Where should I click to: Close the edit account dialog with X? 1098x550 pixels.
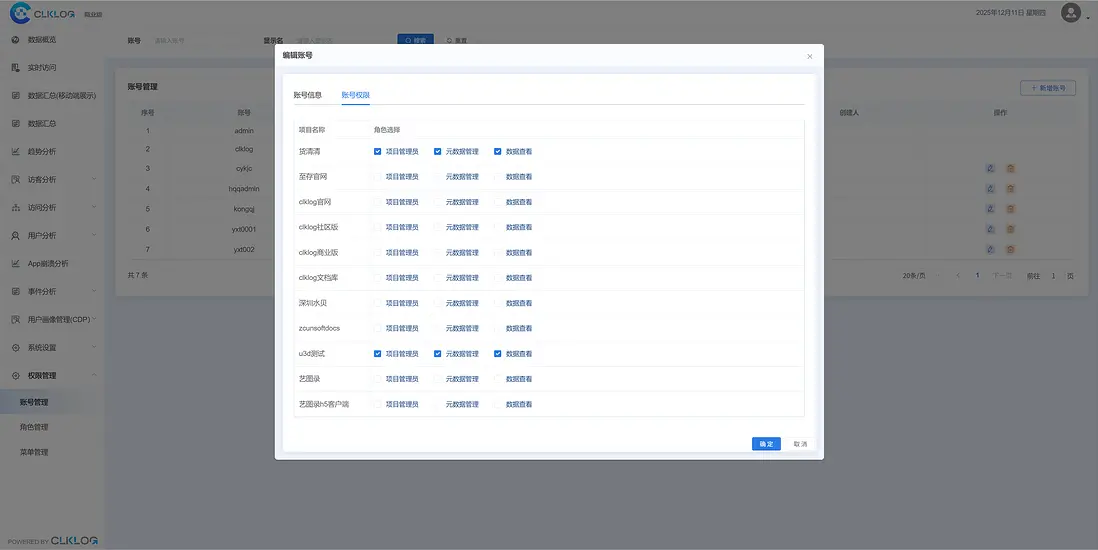pos(809,56)
